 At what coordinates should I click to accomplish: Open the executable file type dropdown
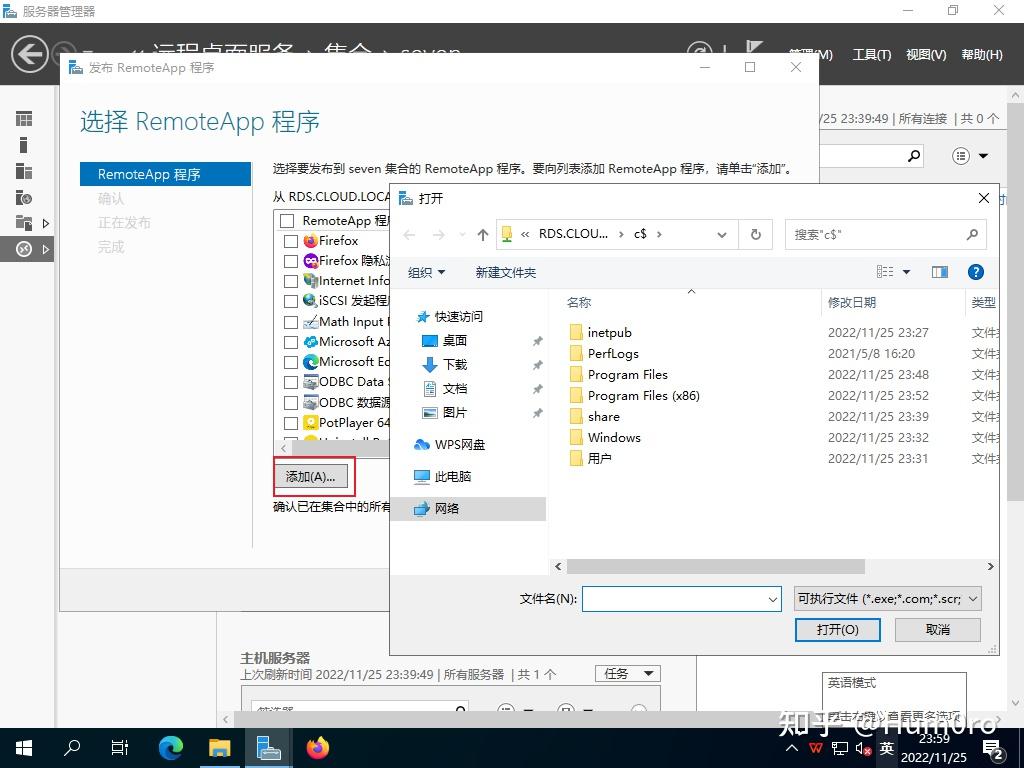tap(886, 598)
